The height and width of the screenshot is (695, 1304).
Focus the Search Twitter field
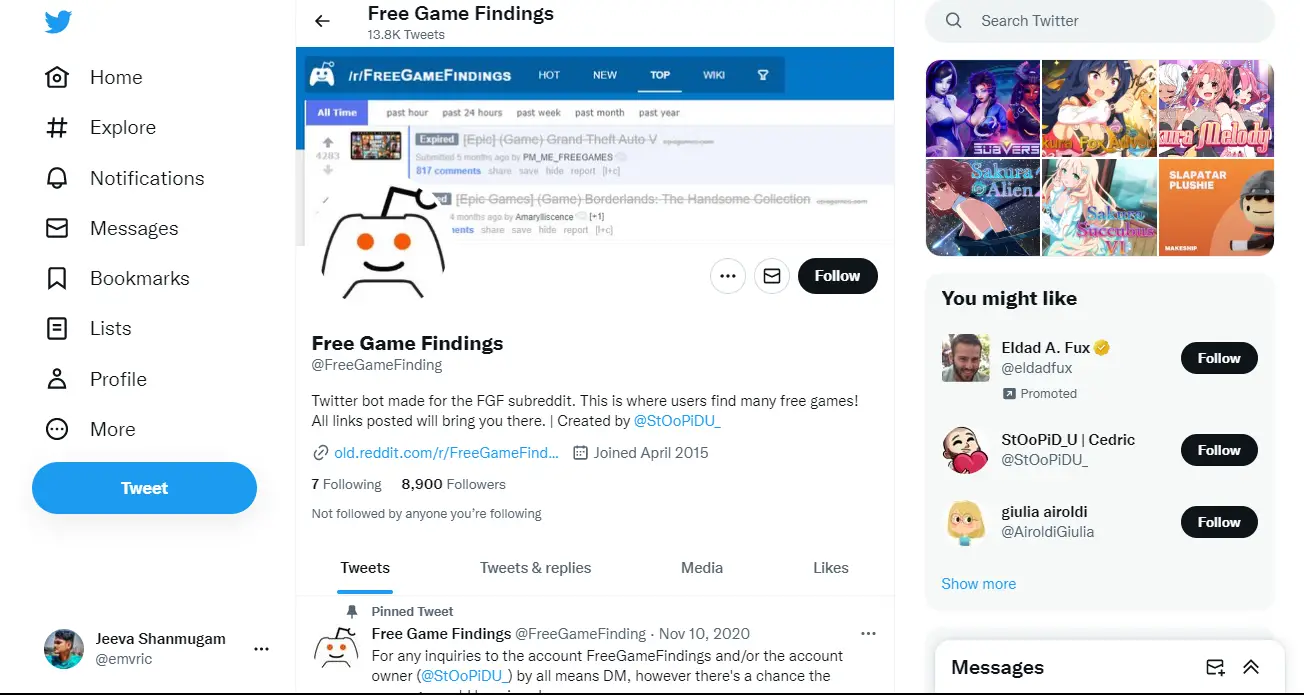(1100, 21)
